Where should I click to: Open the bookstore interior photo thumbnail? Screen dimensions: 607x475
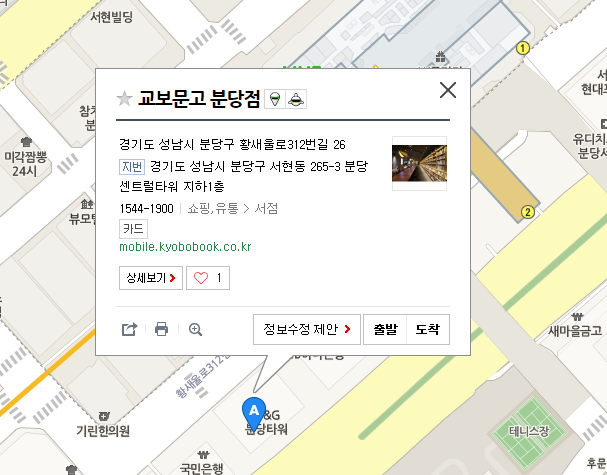pyautogui.click(x=419, y=163)
